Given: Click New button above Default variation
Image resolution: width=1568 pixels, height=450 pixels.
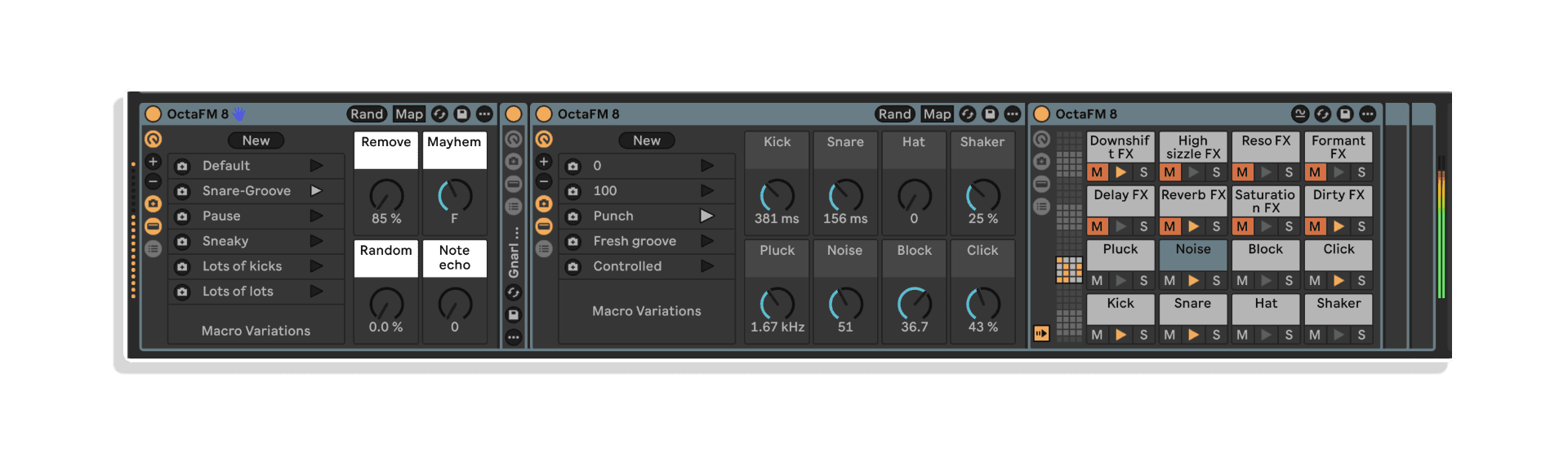Looking at the screenshot, I should pos(256,140).
